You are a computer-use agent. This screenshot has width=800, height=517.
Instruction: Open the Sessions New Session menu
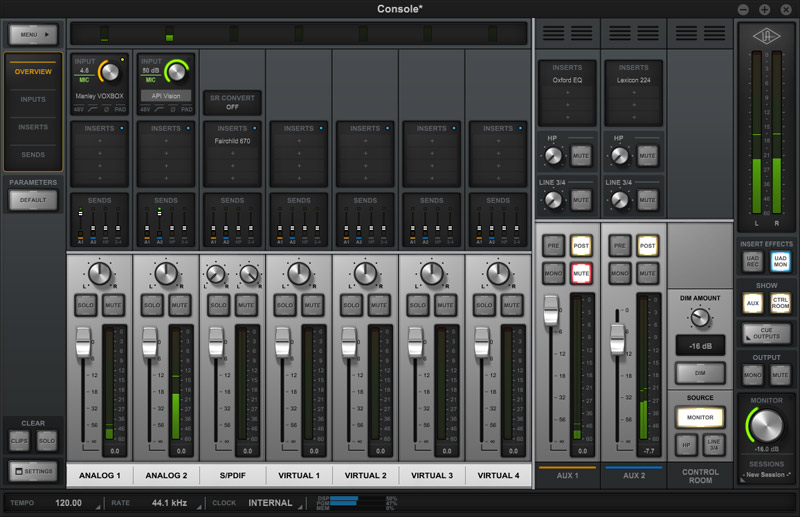click(765, 475)
